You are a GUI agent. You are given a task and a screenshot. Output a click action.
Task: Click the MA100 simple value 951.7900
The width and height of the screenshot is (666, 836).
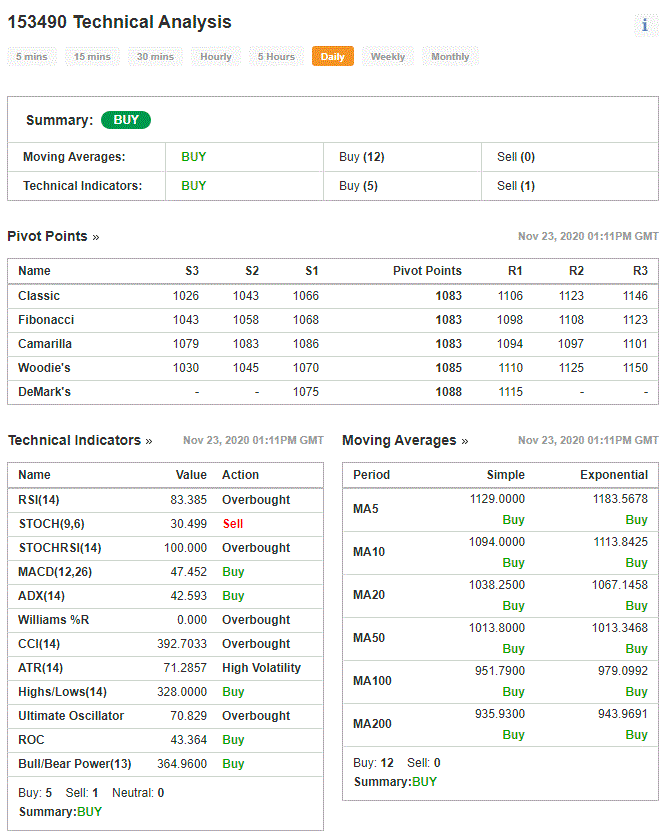500,671
